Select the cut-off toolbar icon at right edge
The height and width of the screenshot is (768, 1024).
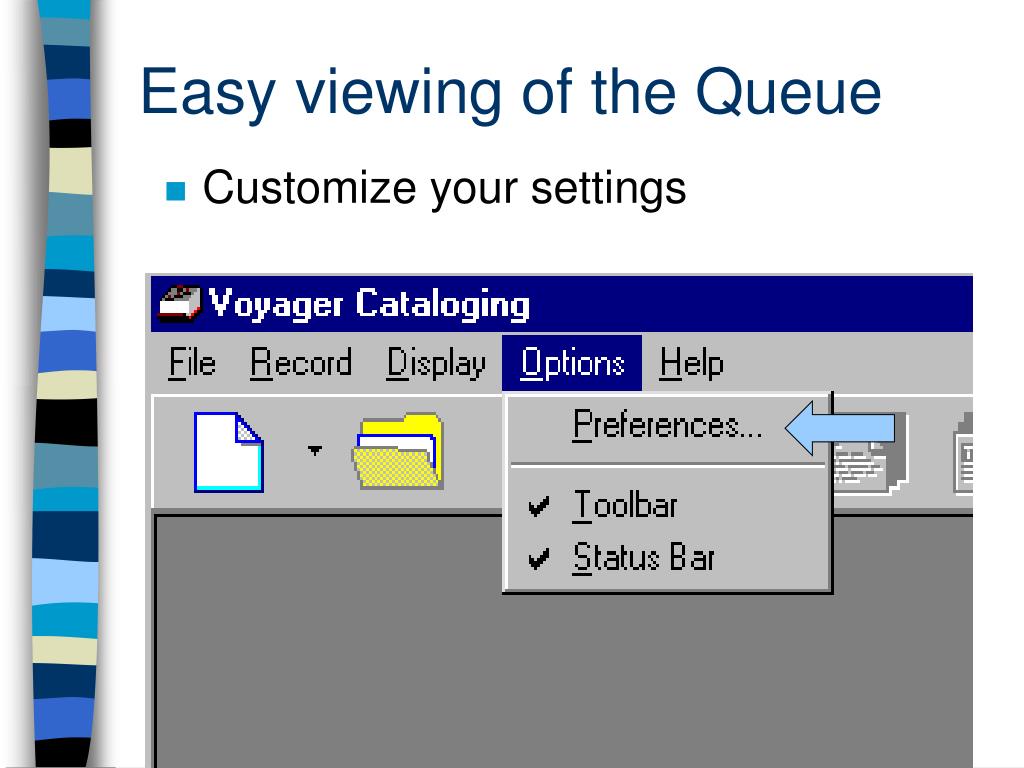[963, 453]
